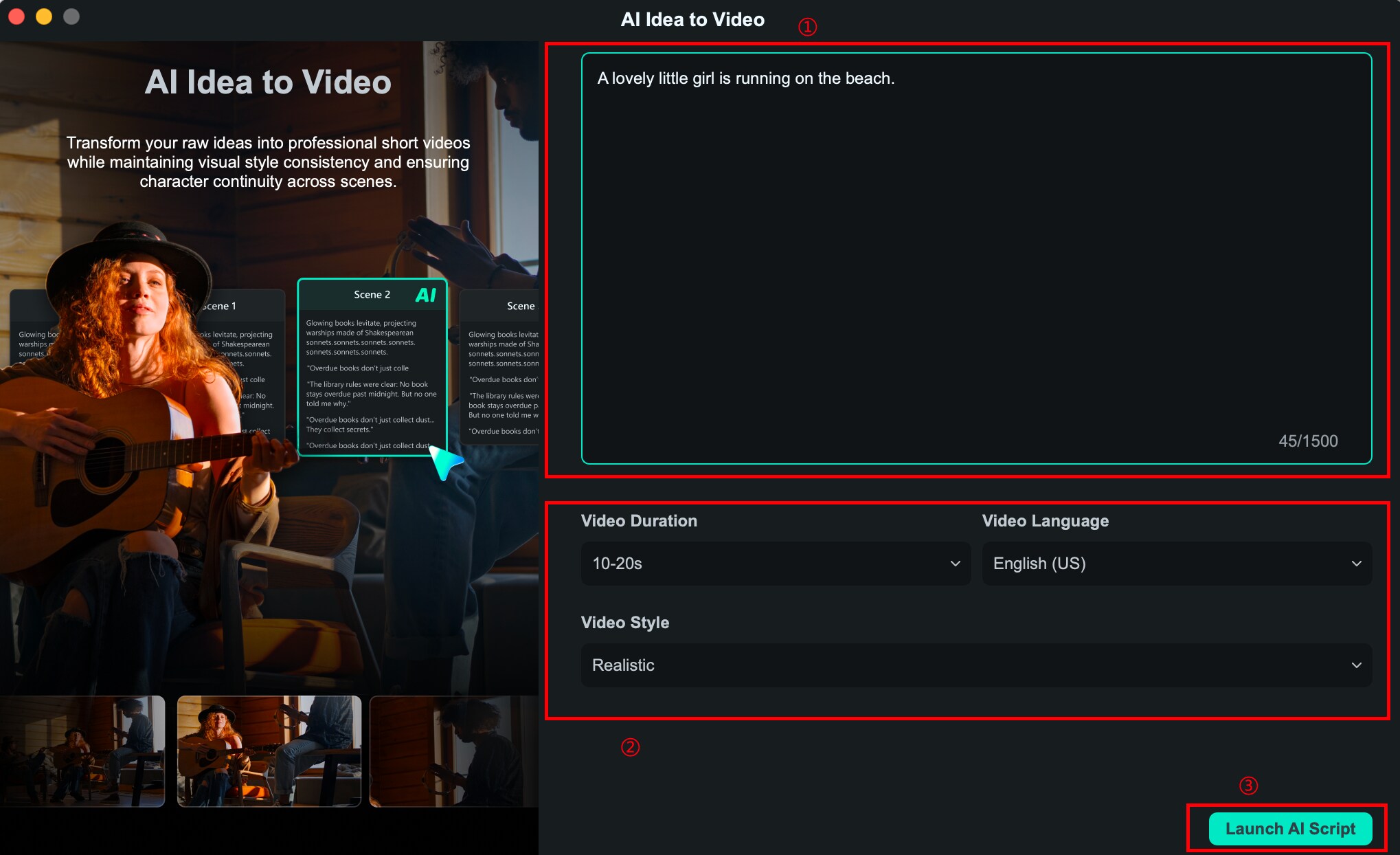Viewport: 1400px width, 855px height.
Task: Click the yellow minimize window button
Action: (44, 16)
